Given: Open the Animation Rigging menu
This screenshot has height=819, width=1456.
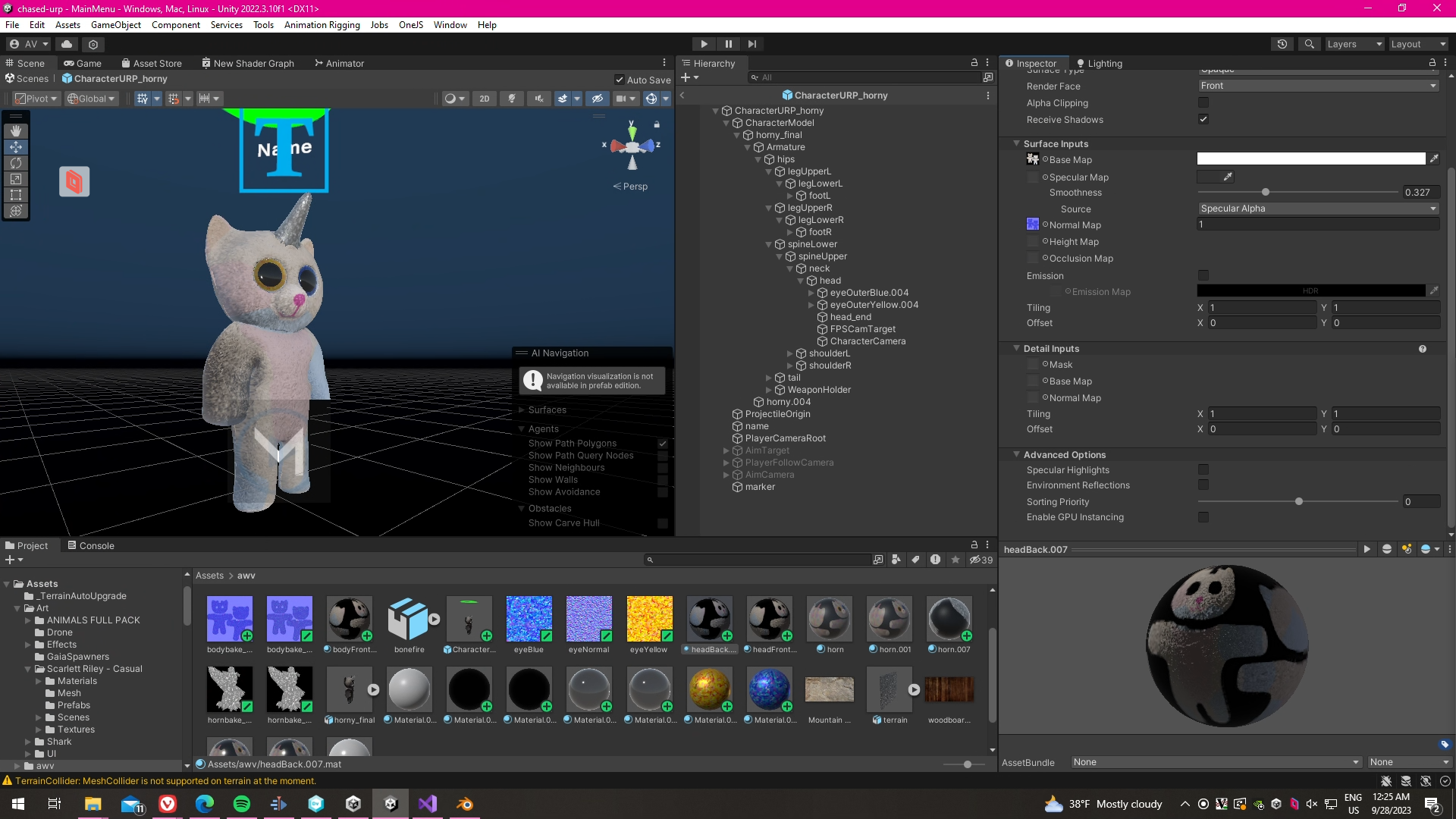Looking at the screenshot, I should [x=322, y=25].
